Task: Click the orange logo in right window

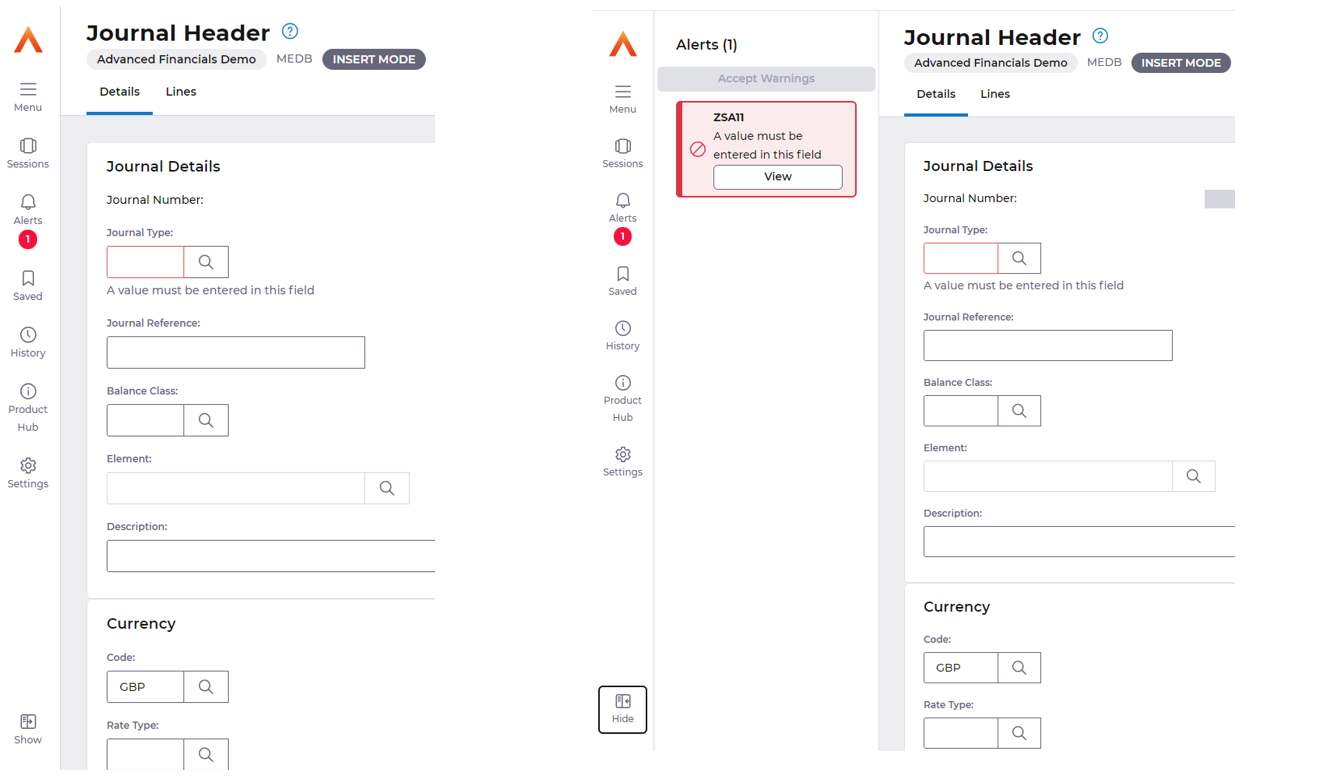Action: (623, 43)
